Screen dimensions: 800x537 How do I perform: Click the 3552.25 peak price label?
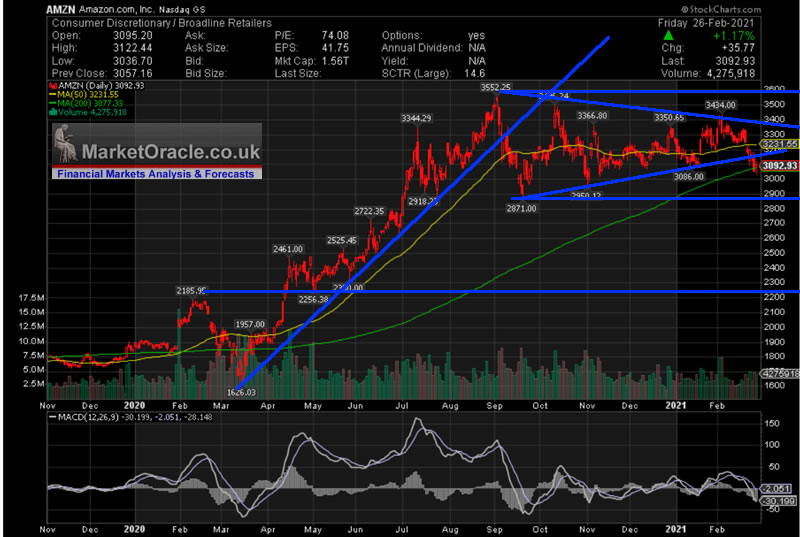pos(495,88)
